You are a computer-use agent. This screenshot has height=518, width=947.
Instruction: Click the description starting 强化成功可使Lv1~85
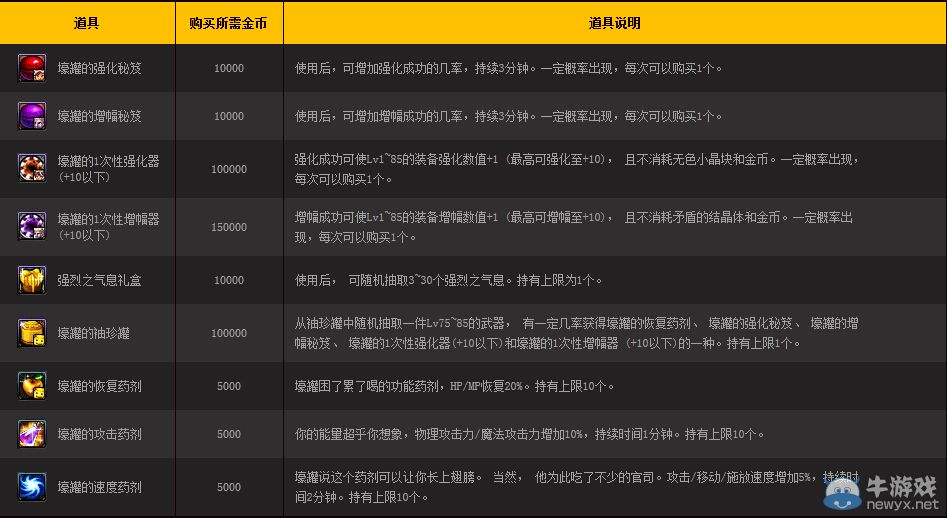577,169
